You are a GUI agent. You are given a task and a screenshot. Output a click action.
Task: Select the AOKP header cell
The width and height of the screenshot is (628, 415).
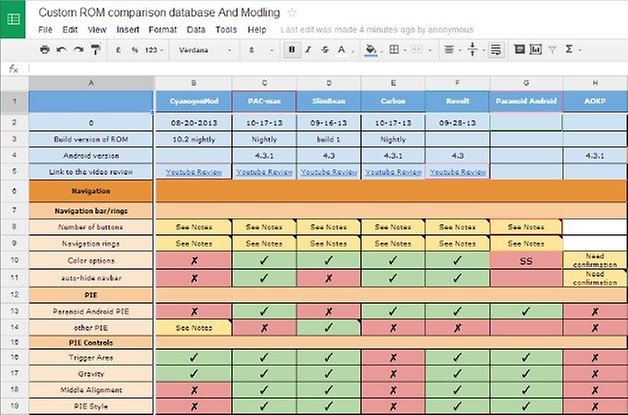tap(595, 101)
